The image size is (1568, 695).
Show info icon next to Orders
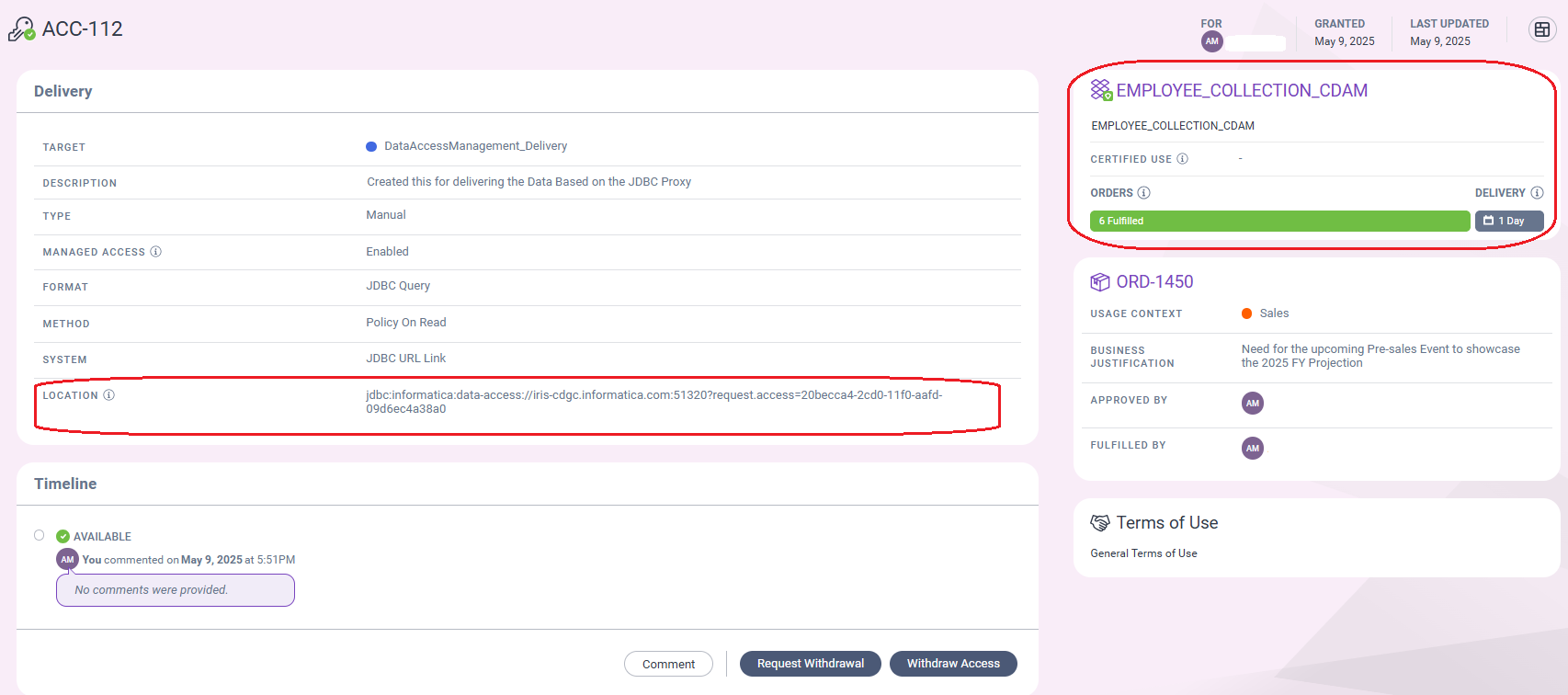click(x=1144, y=193)
